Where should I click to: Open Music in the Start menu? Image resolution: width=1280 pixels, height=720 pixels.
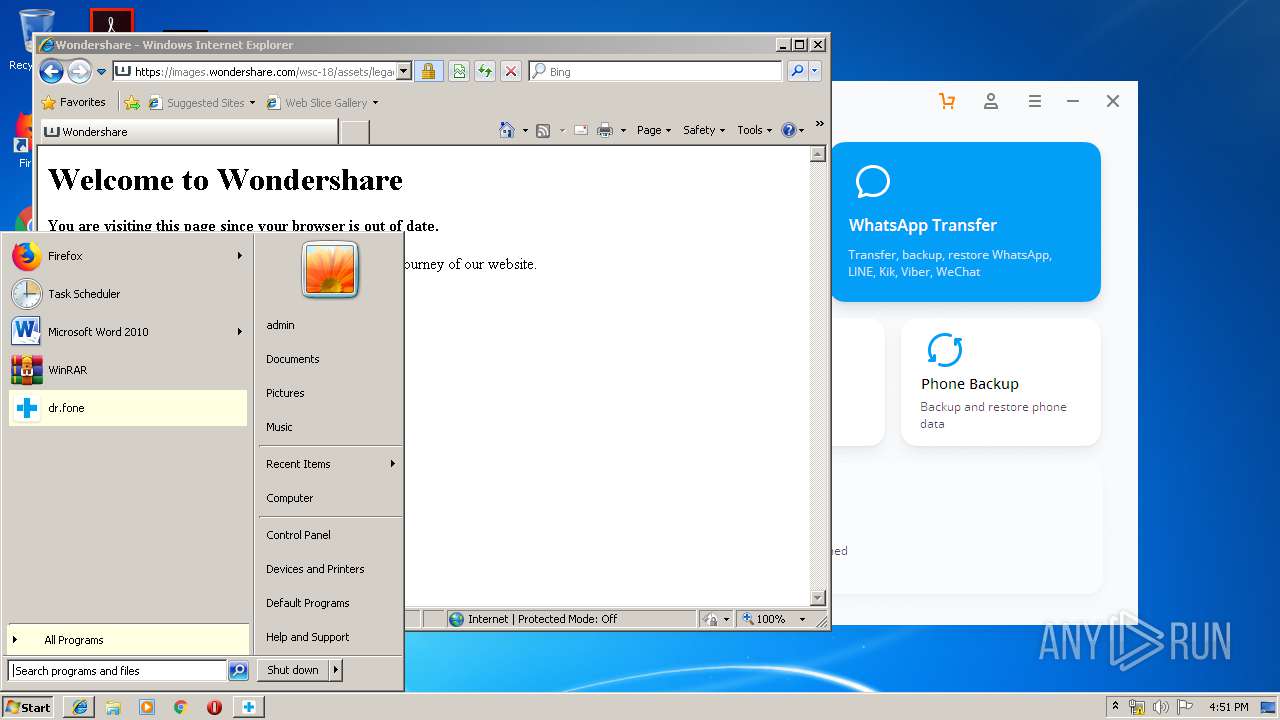click(279, 427)
